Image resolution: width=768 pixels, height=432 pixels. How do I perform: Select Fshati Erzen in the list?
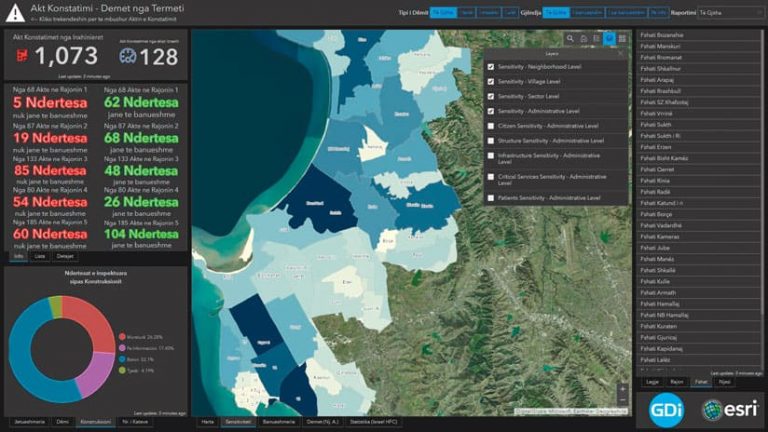click(x=699, y=147)
